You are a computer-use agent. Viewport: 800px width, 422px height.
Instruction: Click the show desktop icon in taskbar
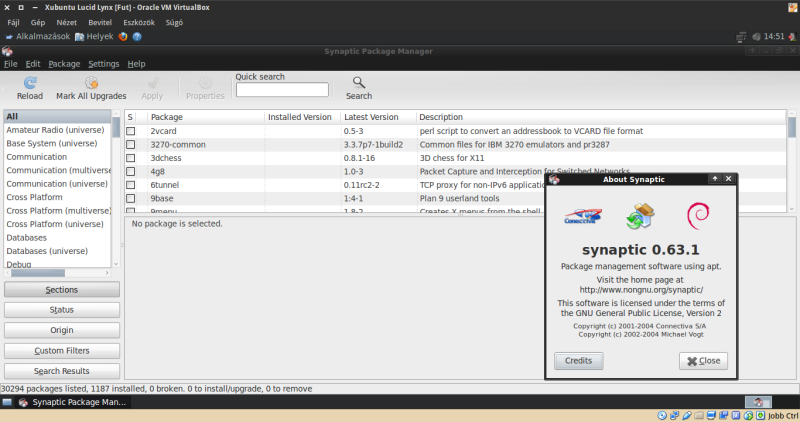[x=7, y=402]
